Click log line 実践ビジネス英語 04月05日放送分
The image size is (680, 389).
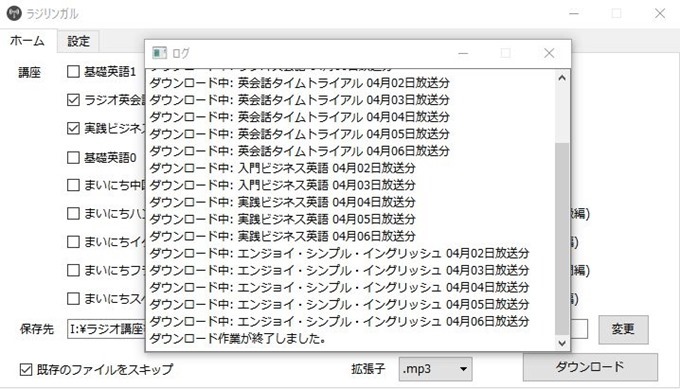(x=283, y=219)
